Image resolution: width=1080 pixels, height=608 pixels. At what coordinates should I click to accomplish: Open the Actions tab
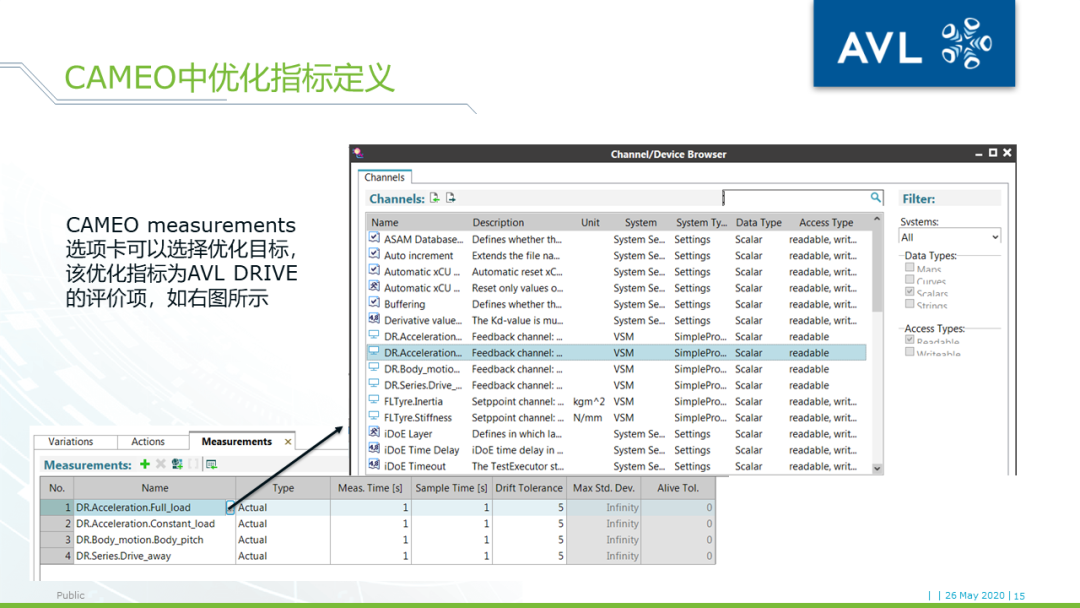(x=152, y=441)
